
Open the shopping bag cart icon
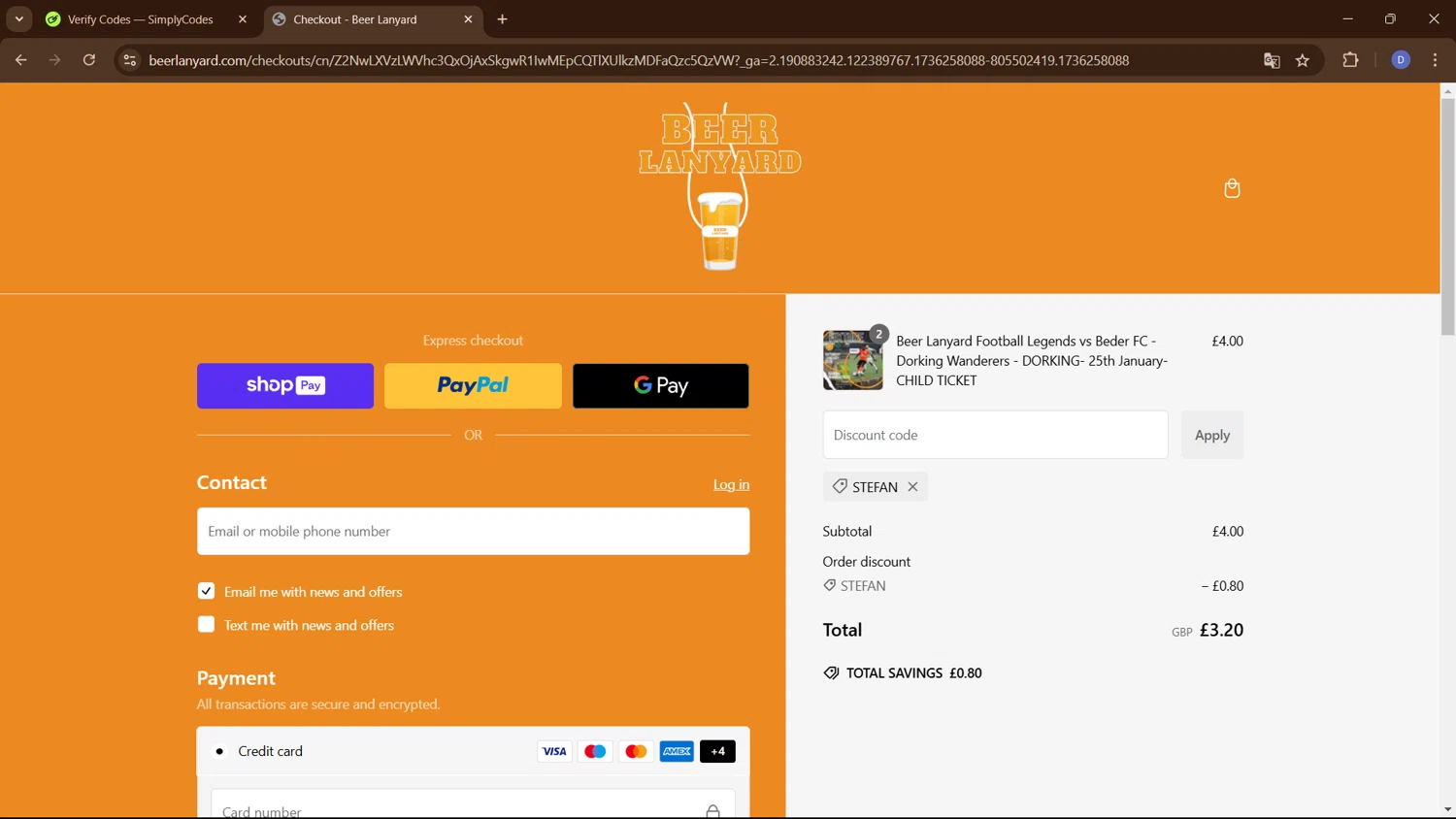1232,188
